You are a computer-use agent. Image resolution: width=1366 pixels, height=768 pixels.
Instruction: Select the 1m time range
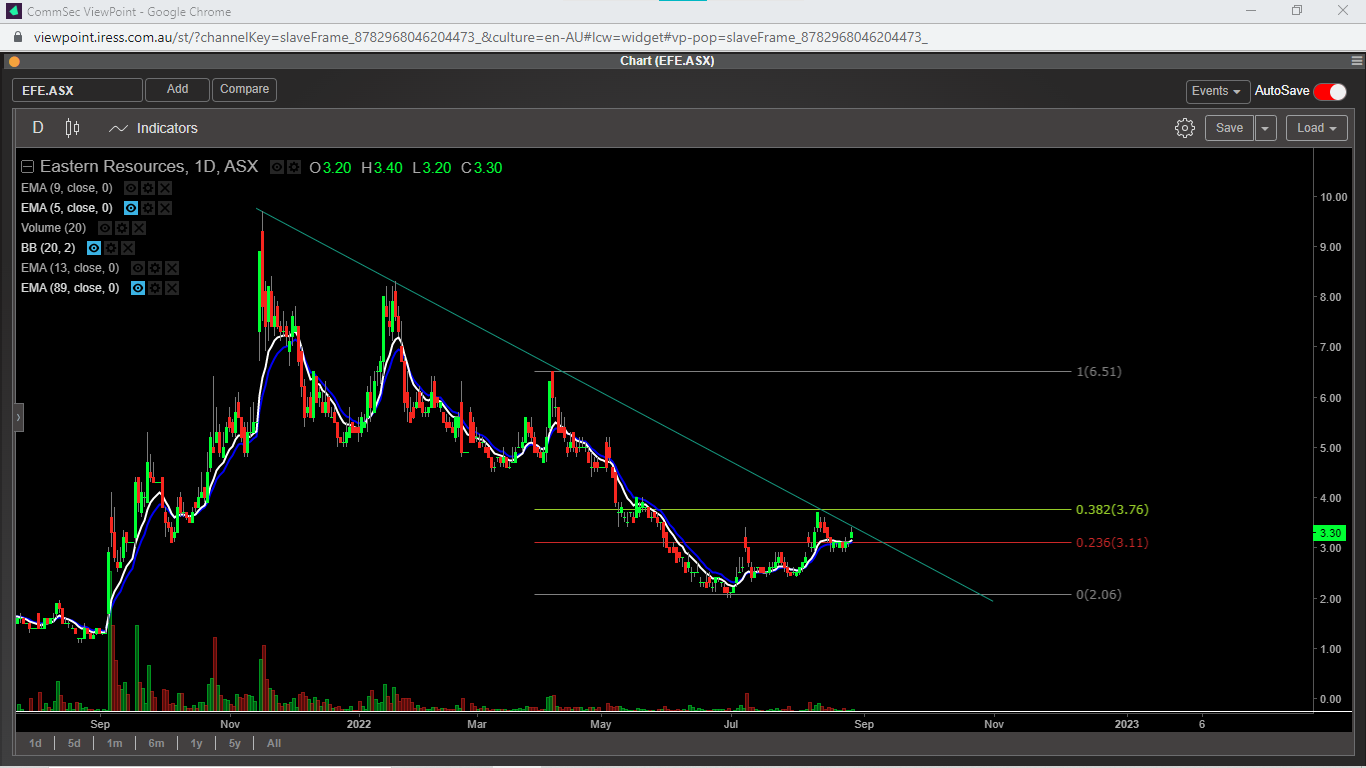[115, 743]
